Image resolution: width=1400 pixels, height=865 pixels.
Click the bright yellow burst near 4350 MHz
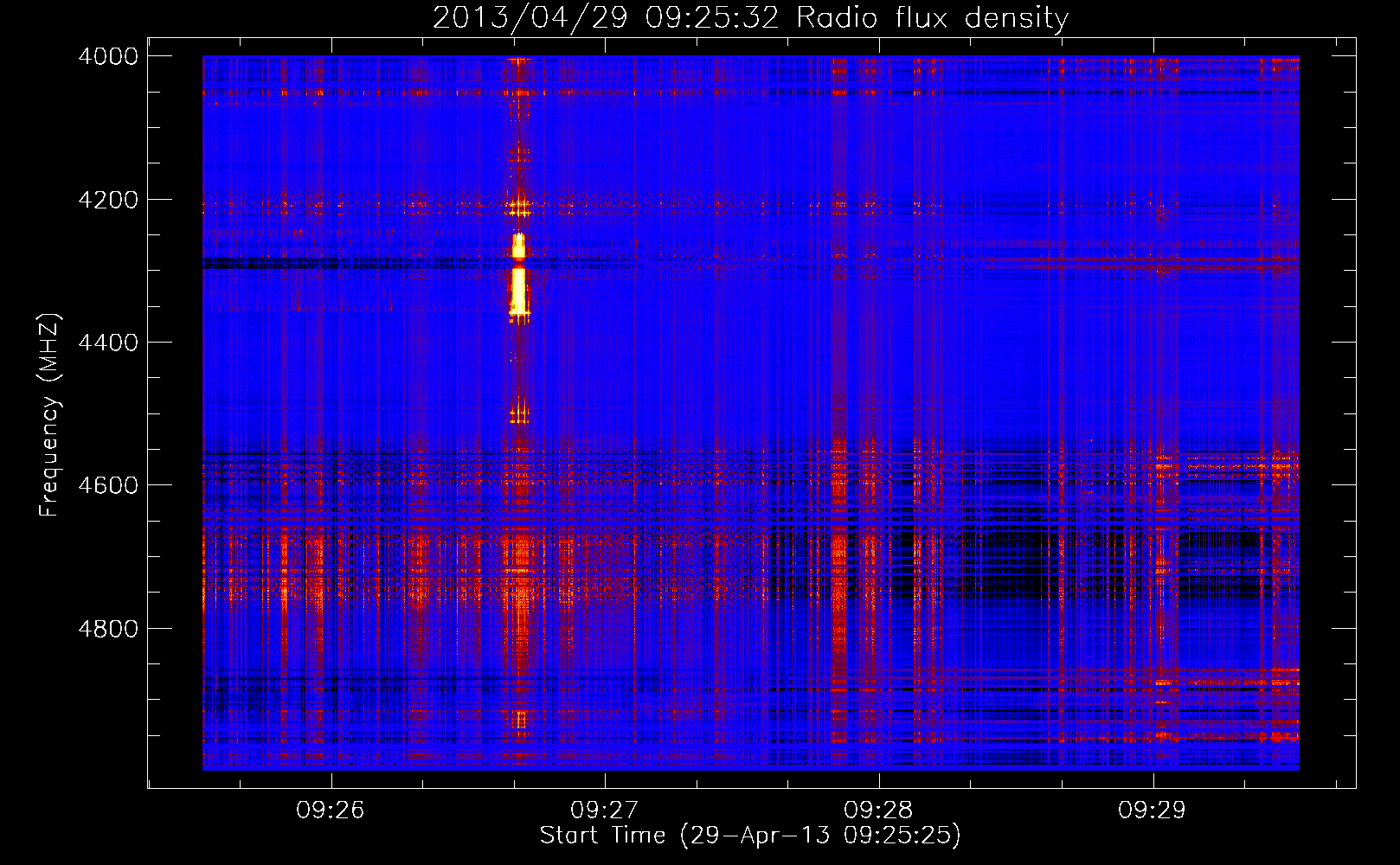(x=518, y=292)
